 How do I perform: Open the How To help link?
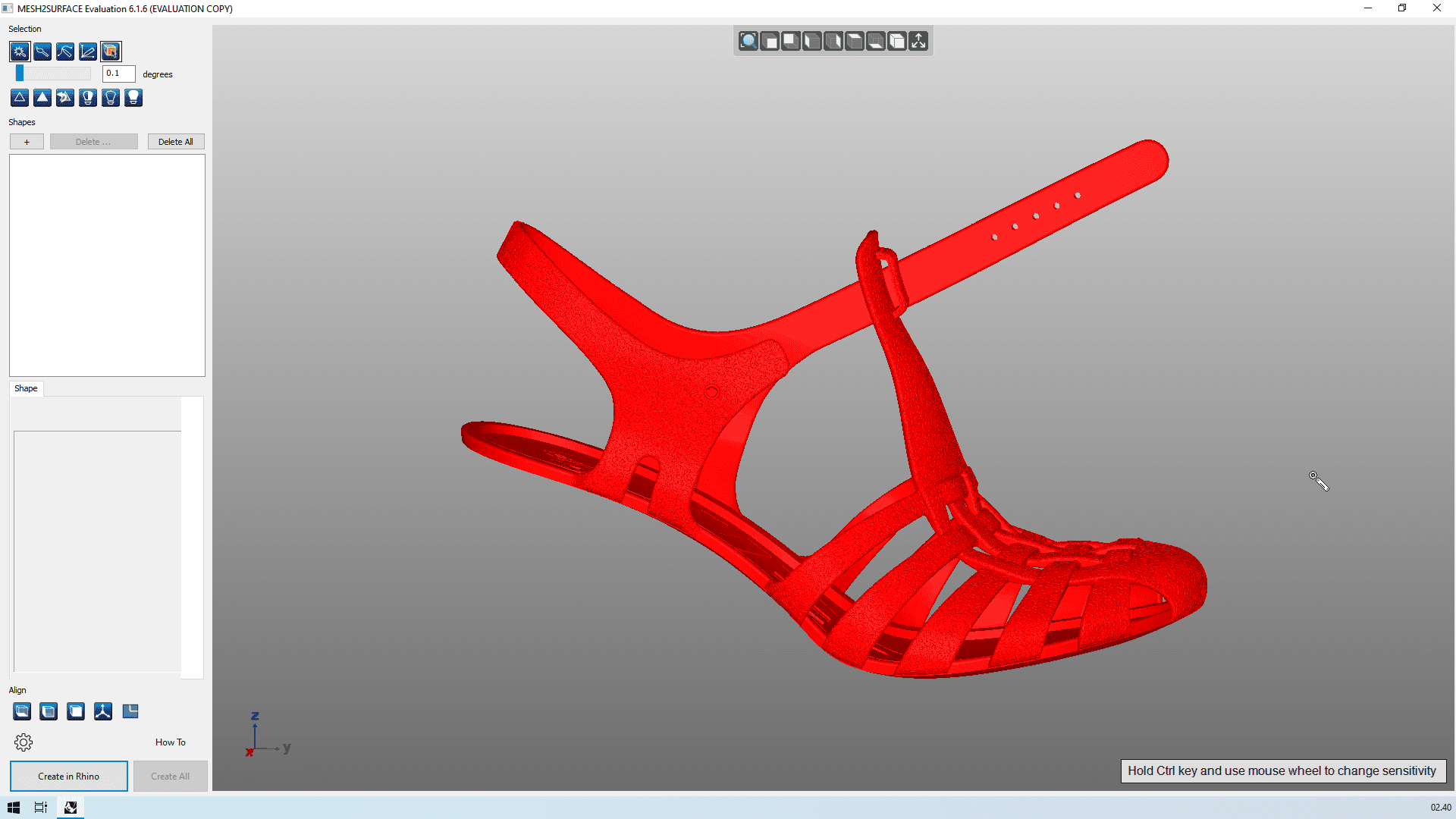coord(170,742)
